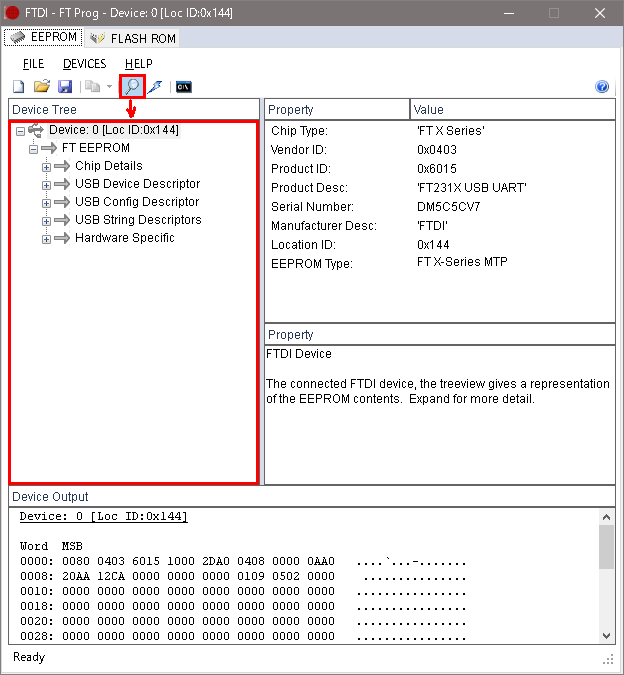Click the arrow icon beside Chip Details
The width and height of the screenshot is (624, 675).
pyautogui.click(x=62, y=166)
